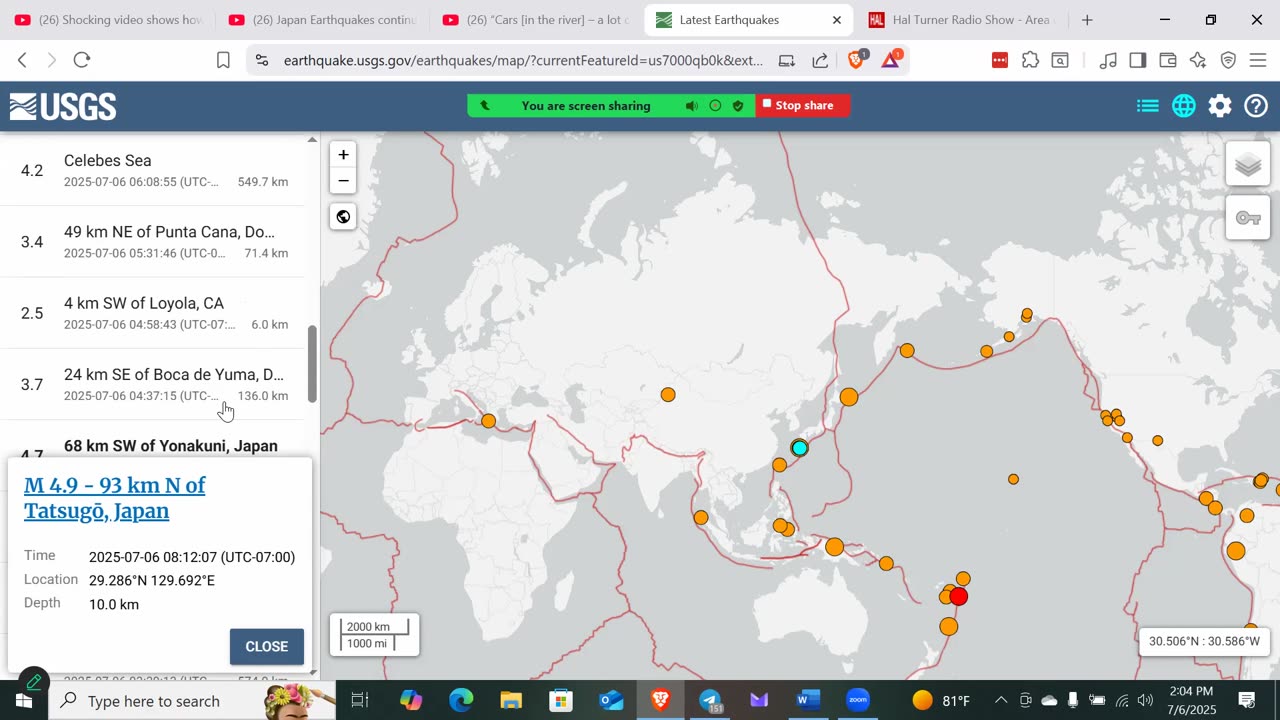Open the map layers control
This screenshot has width=1280, height=720.
(1248, 165)
